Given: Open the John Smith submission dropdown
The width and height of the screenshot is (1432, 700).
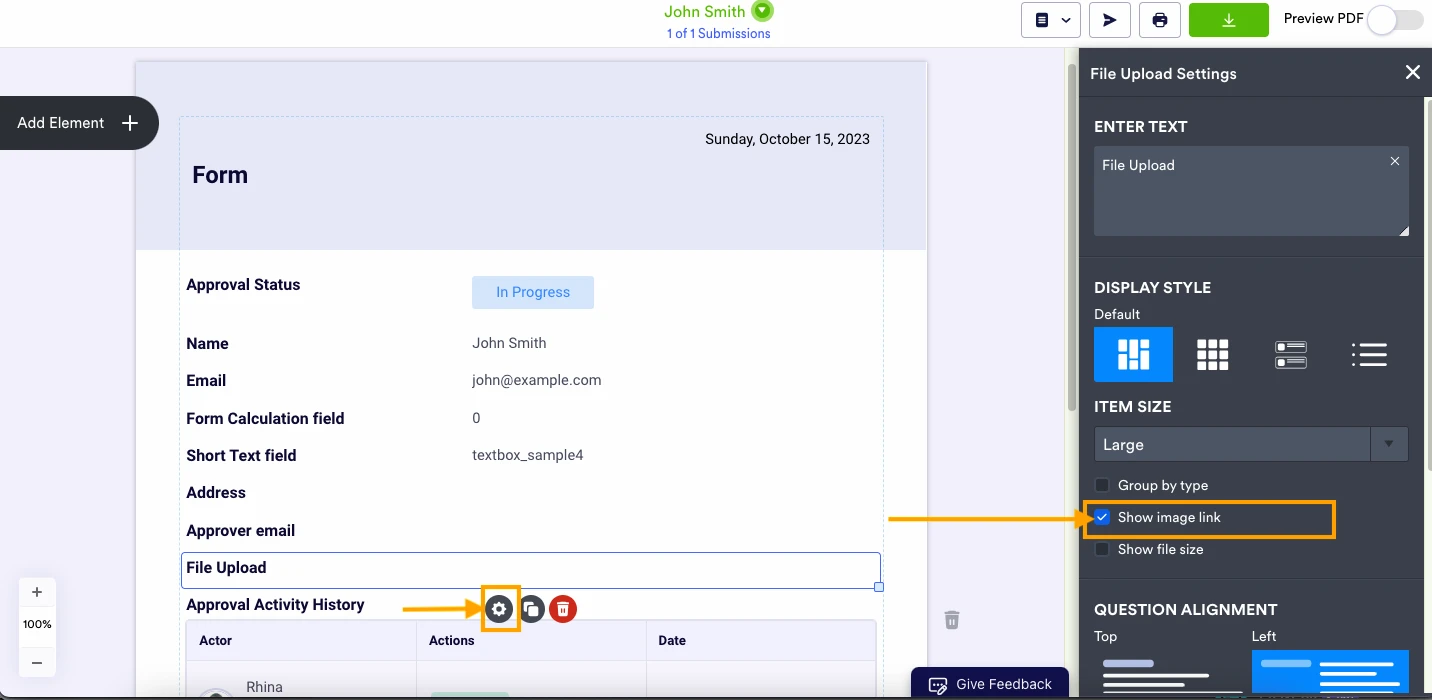Looking at the screenshot, I should [x=763, y=12].
